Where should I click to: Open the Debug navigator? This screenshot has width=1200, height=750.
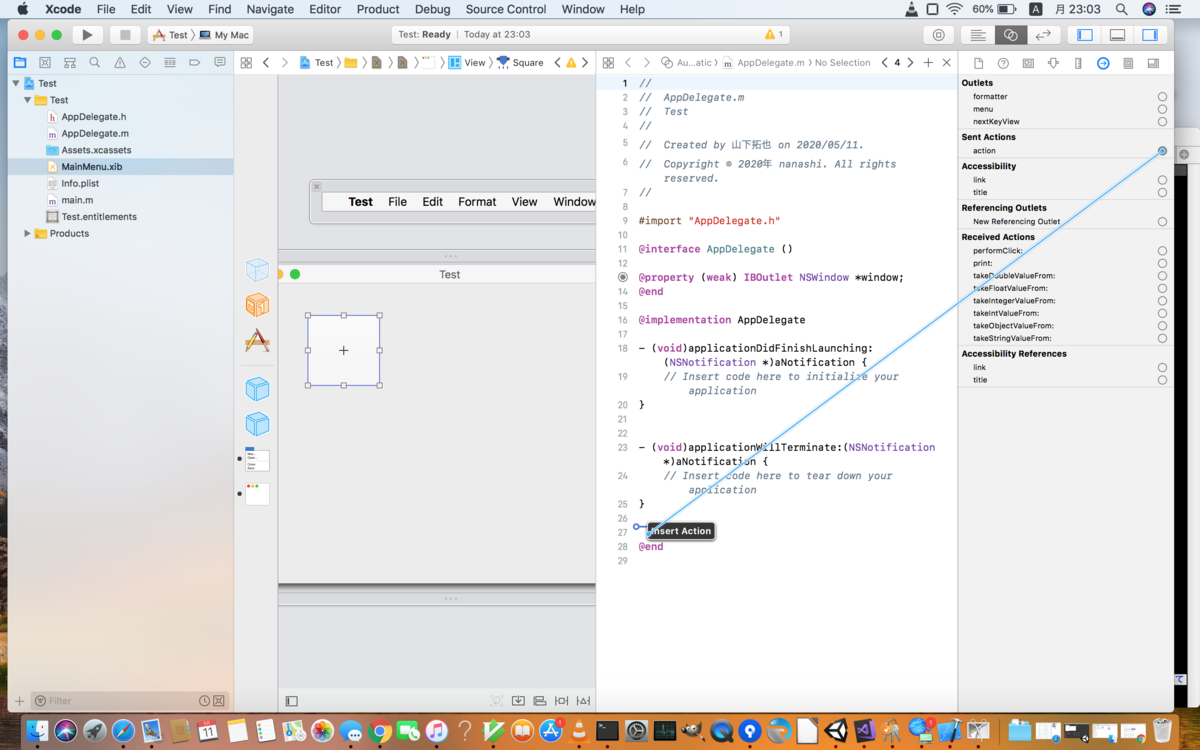(170, 62)
